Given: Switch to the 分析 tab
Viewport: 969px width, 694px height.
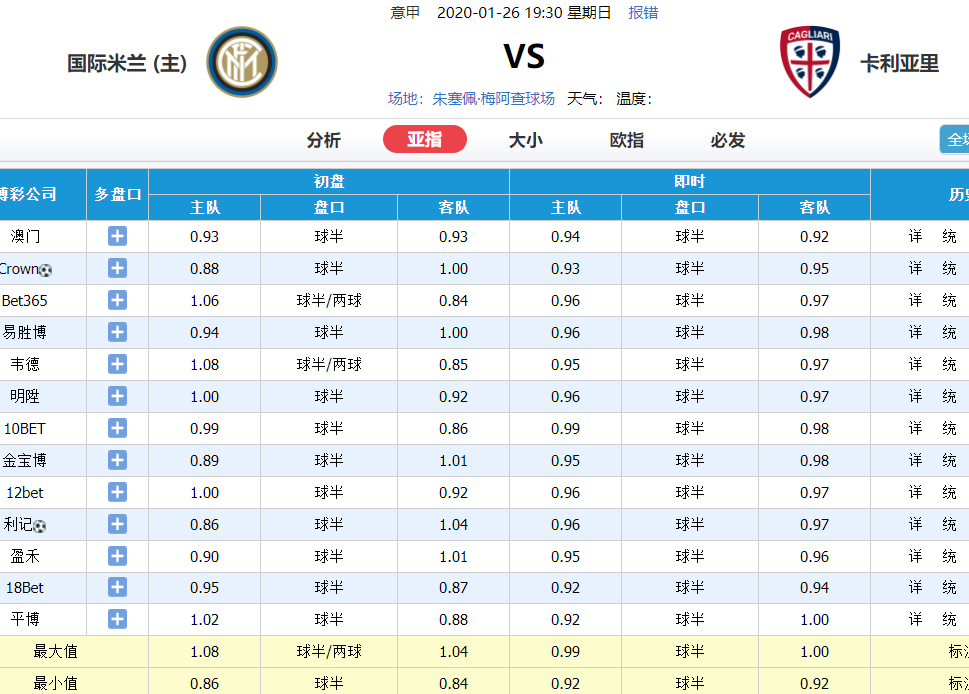Looking at the screenshot, I should pyautogui.click(x=324, y=140).
